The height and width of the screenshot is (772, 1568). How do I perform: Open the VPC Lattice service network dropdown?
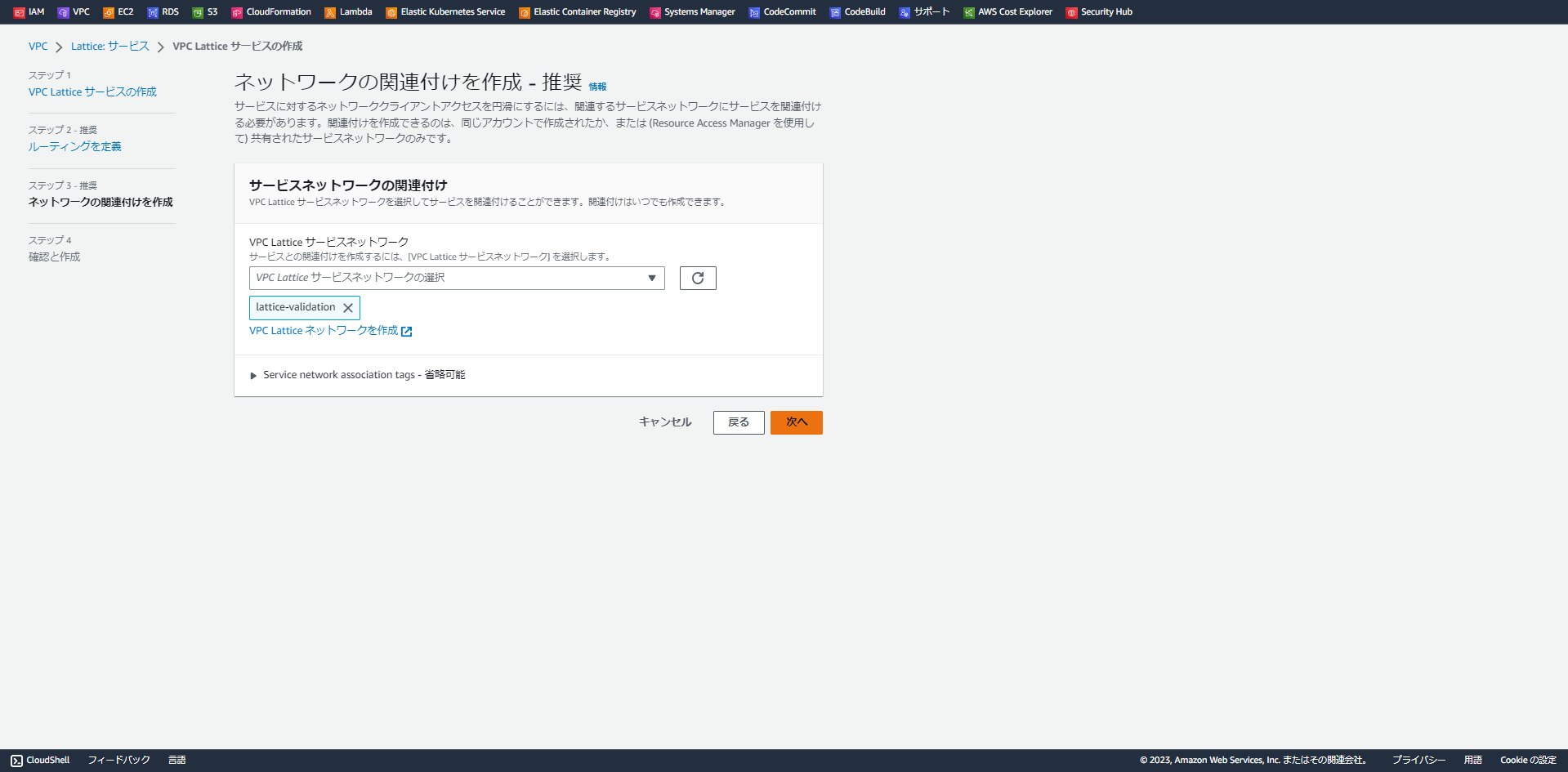[457, 278]
